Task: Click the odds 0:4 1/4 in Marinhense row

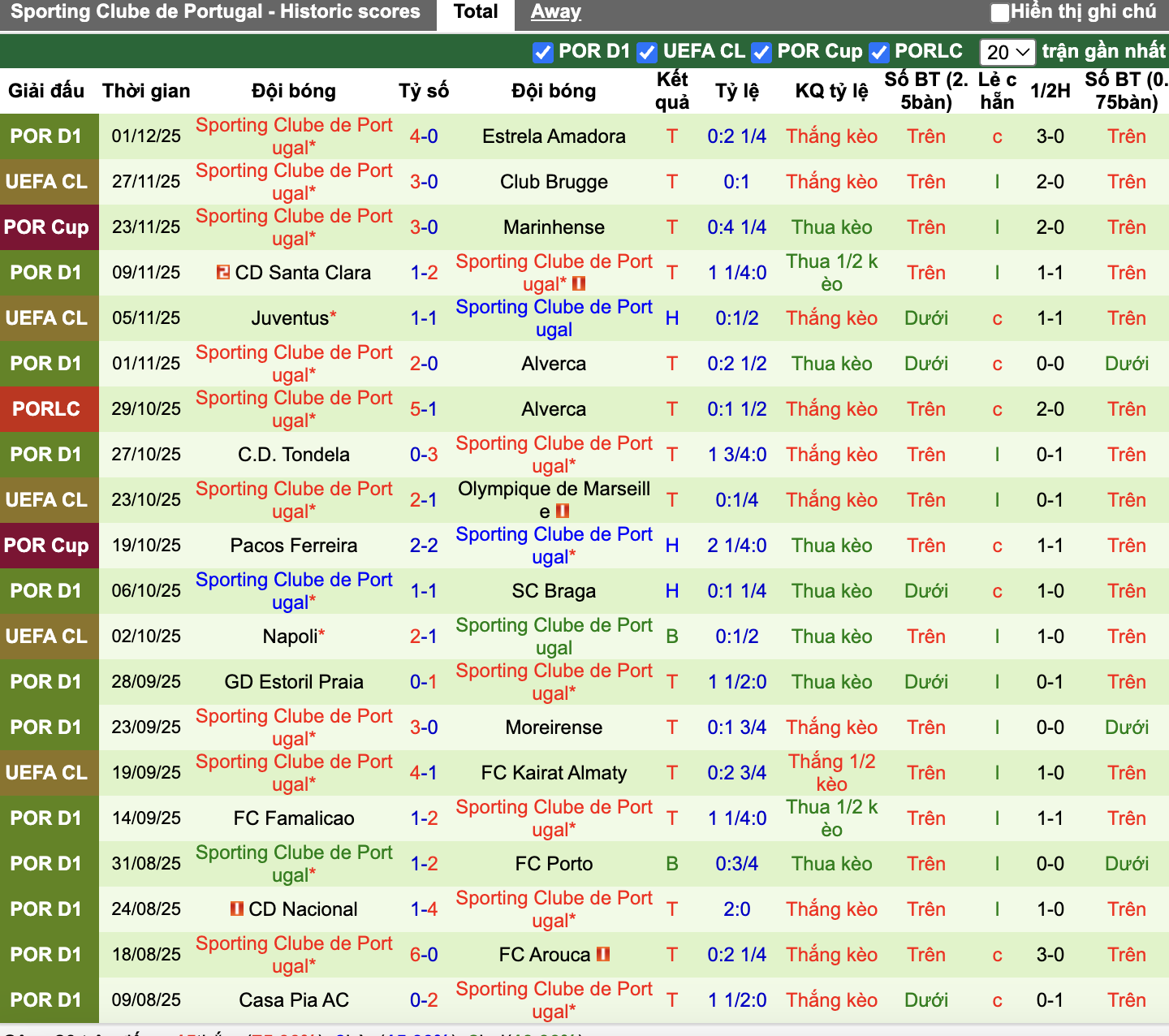Action: tap(736, 227)
